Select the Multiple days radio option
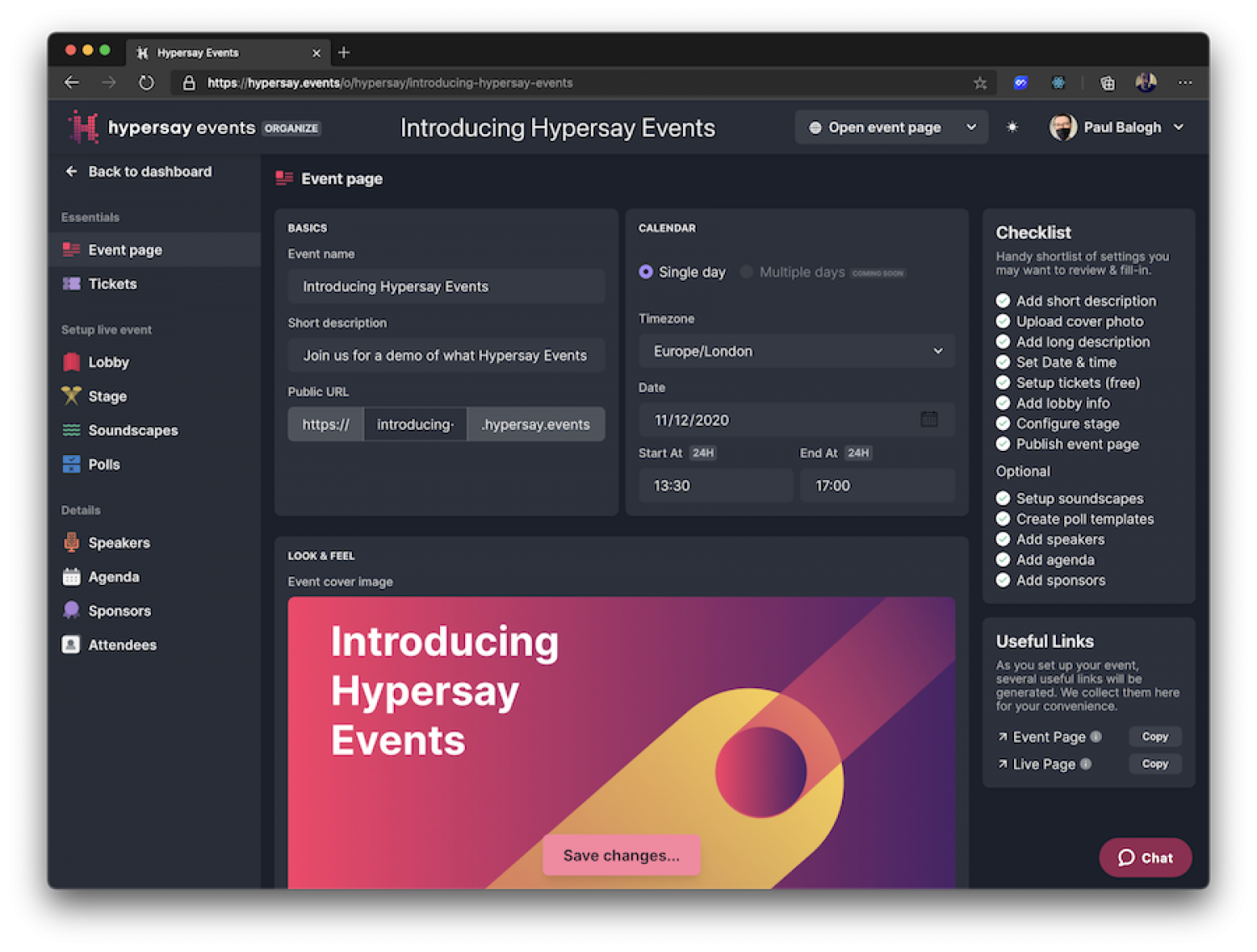This screenshot has width=1257, height=952. 746,272
